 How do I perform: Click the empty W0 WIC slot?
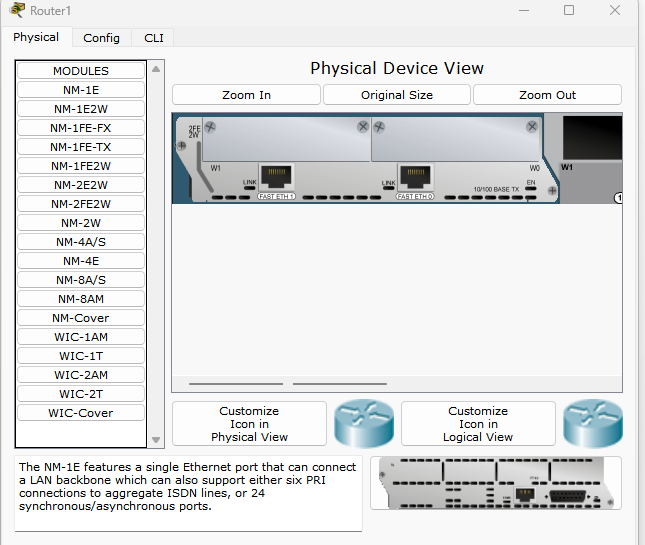456,140
